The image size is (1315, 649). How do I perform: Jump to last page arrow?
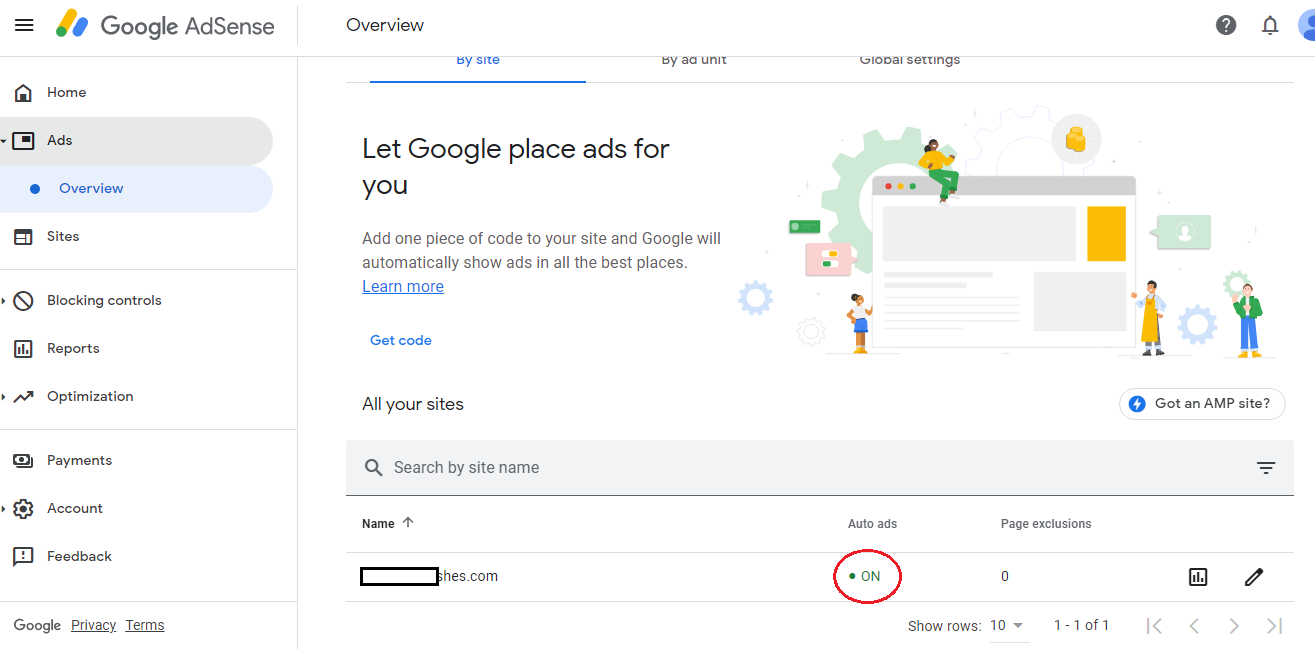(1274, 625)
